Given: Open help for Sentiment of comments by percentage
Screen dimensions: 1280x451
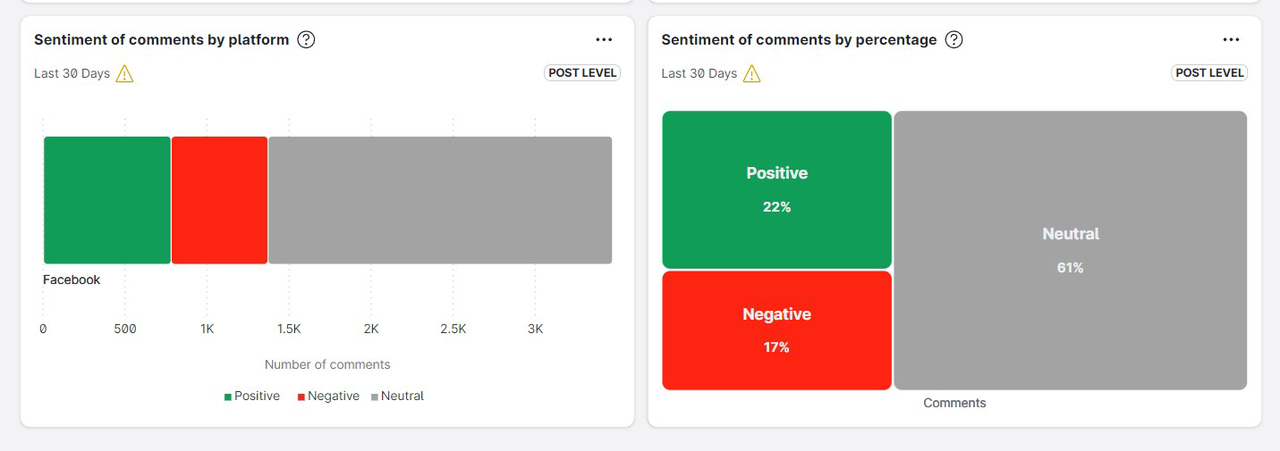Looking at the screenshot, I should 954,40.
